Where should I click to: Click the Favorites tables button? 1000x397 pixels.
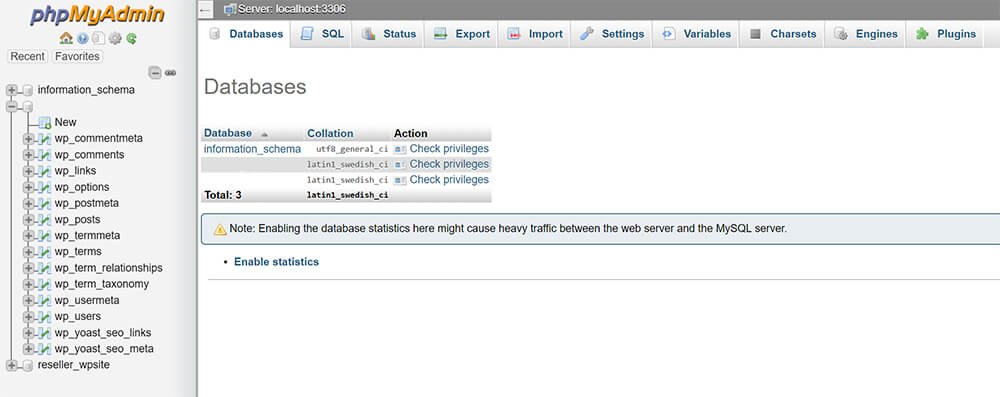(77, 56)
